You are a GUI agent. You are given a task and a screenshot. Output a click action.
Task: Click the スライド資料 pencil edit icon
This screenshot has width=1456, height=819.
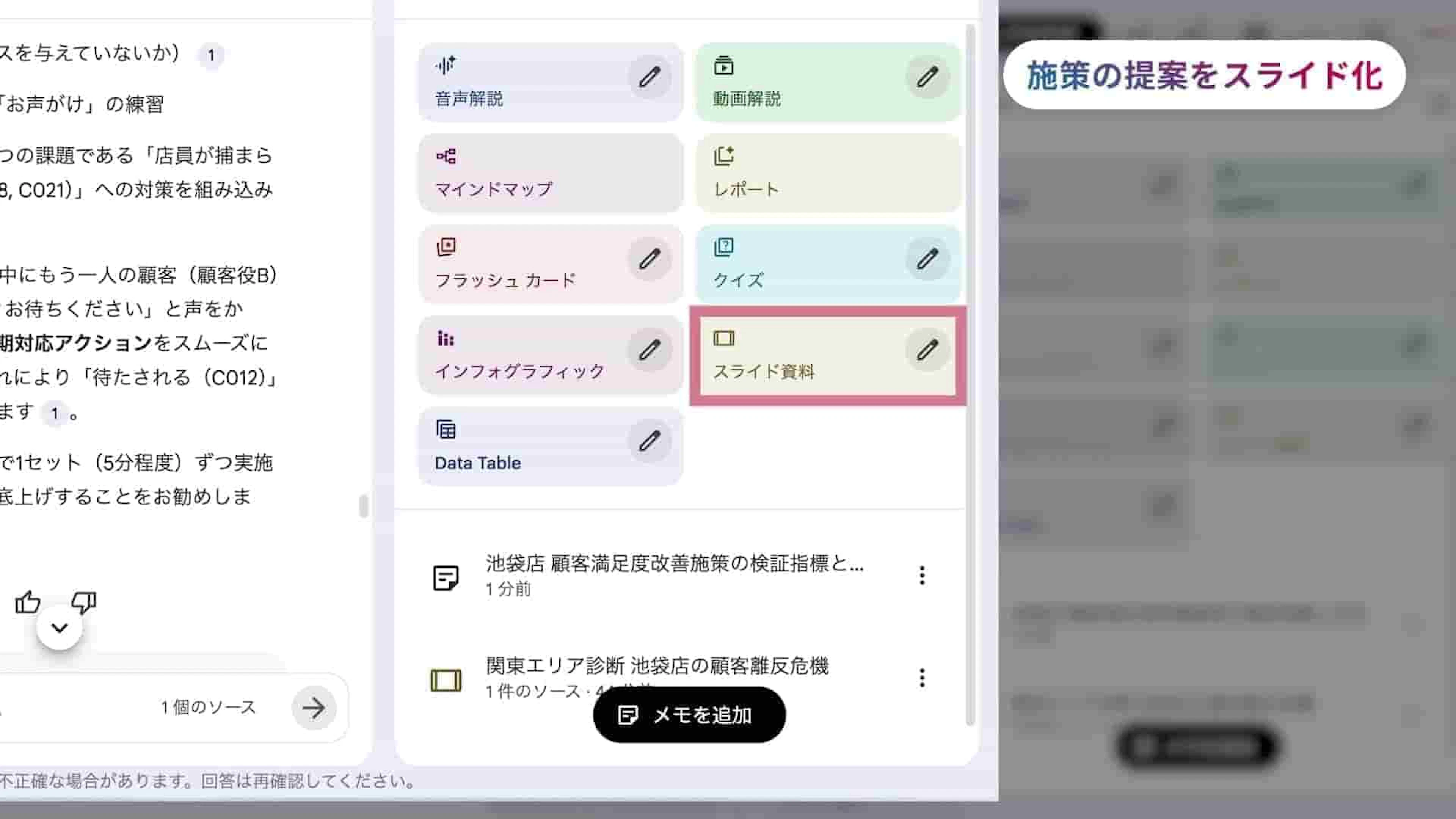coord(927,350)
